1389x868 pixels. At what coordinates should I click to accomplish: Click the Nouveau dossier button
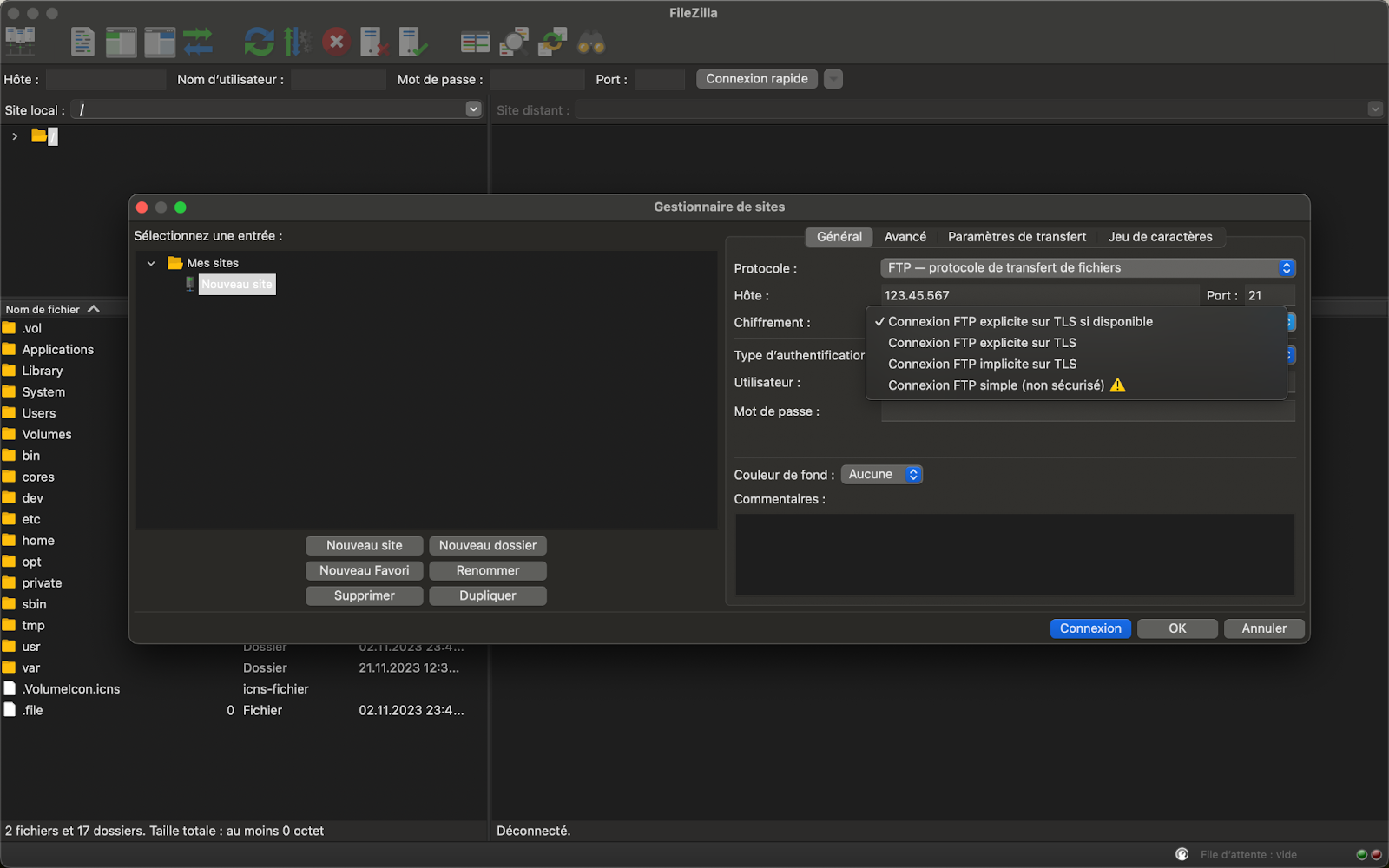click(x=488, y=545)
